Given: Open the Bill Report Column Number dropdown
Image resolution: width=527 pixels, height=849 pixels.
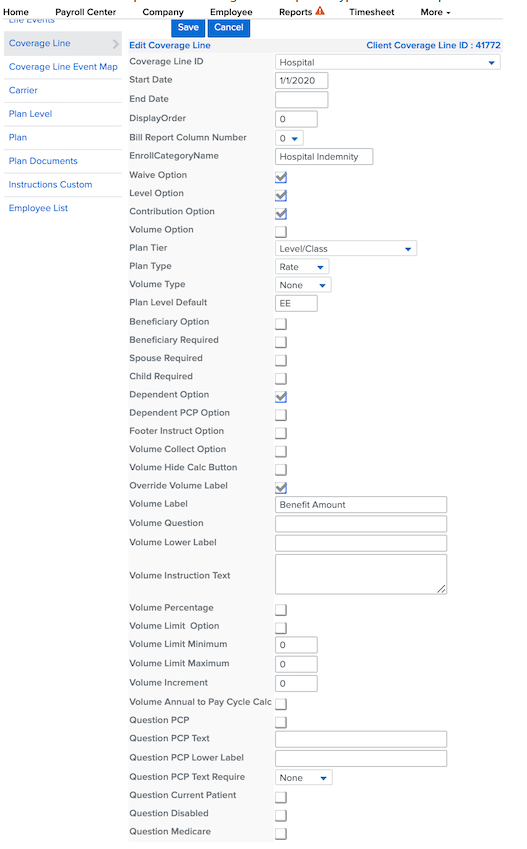Looking at the screenshot, I should coord(289,138).
